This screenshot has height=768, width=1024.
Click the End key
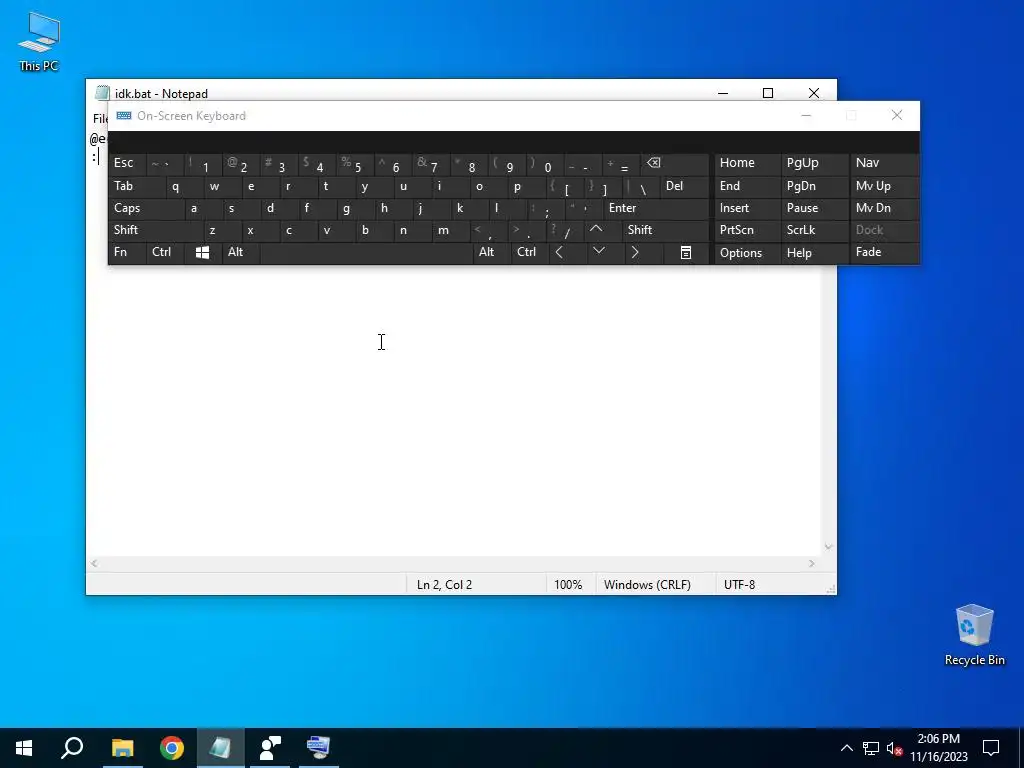tap(747, 186)
